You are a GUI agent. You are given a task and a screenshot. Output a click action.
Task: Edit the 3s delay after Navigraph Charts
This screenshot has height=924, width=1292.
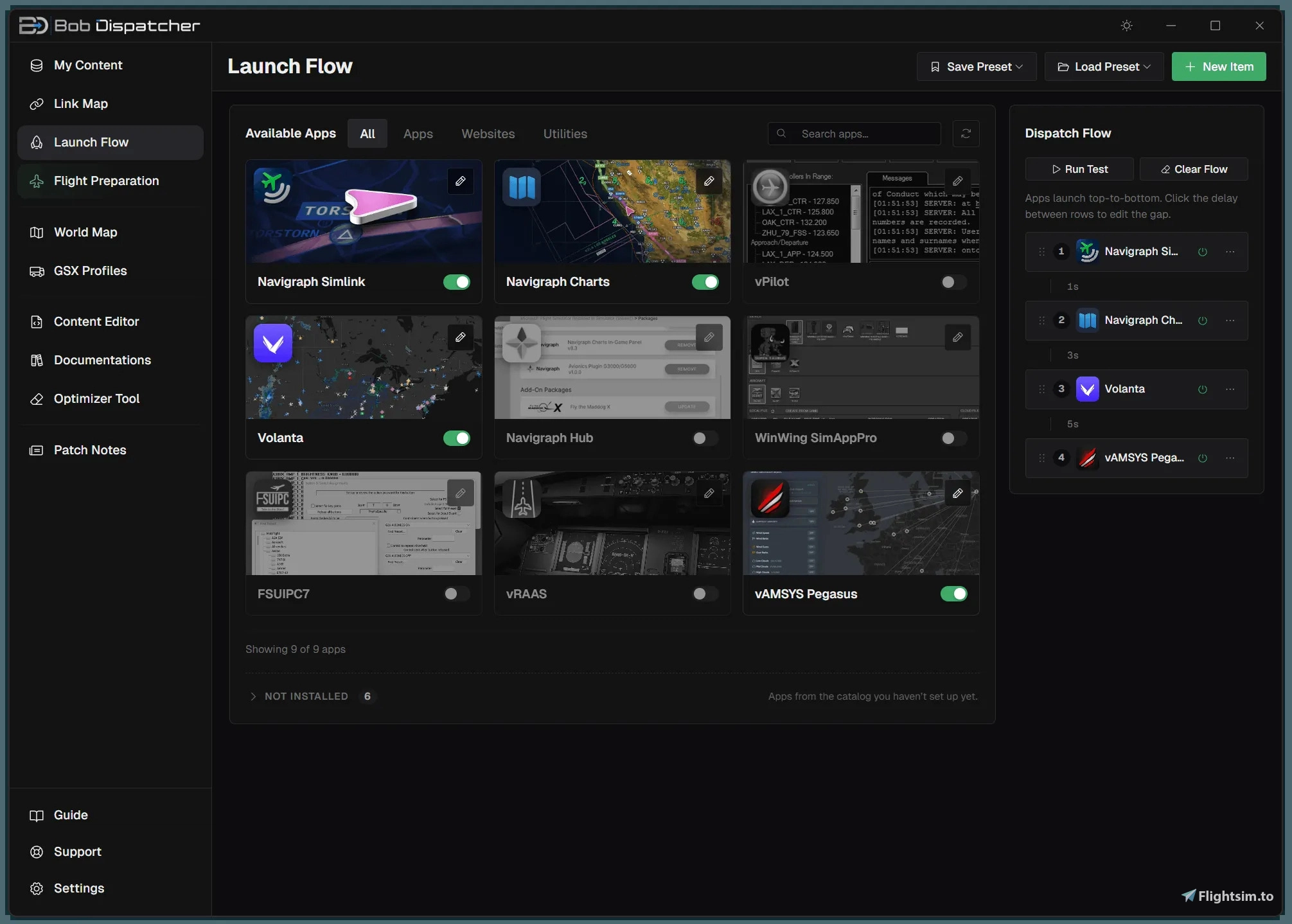tap(1072, 355)
